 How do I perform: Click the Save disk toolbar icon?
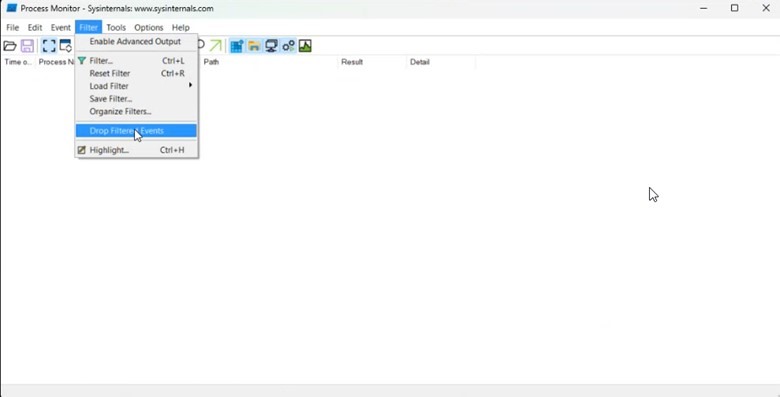[27, 46]
